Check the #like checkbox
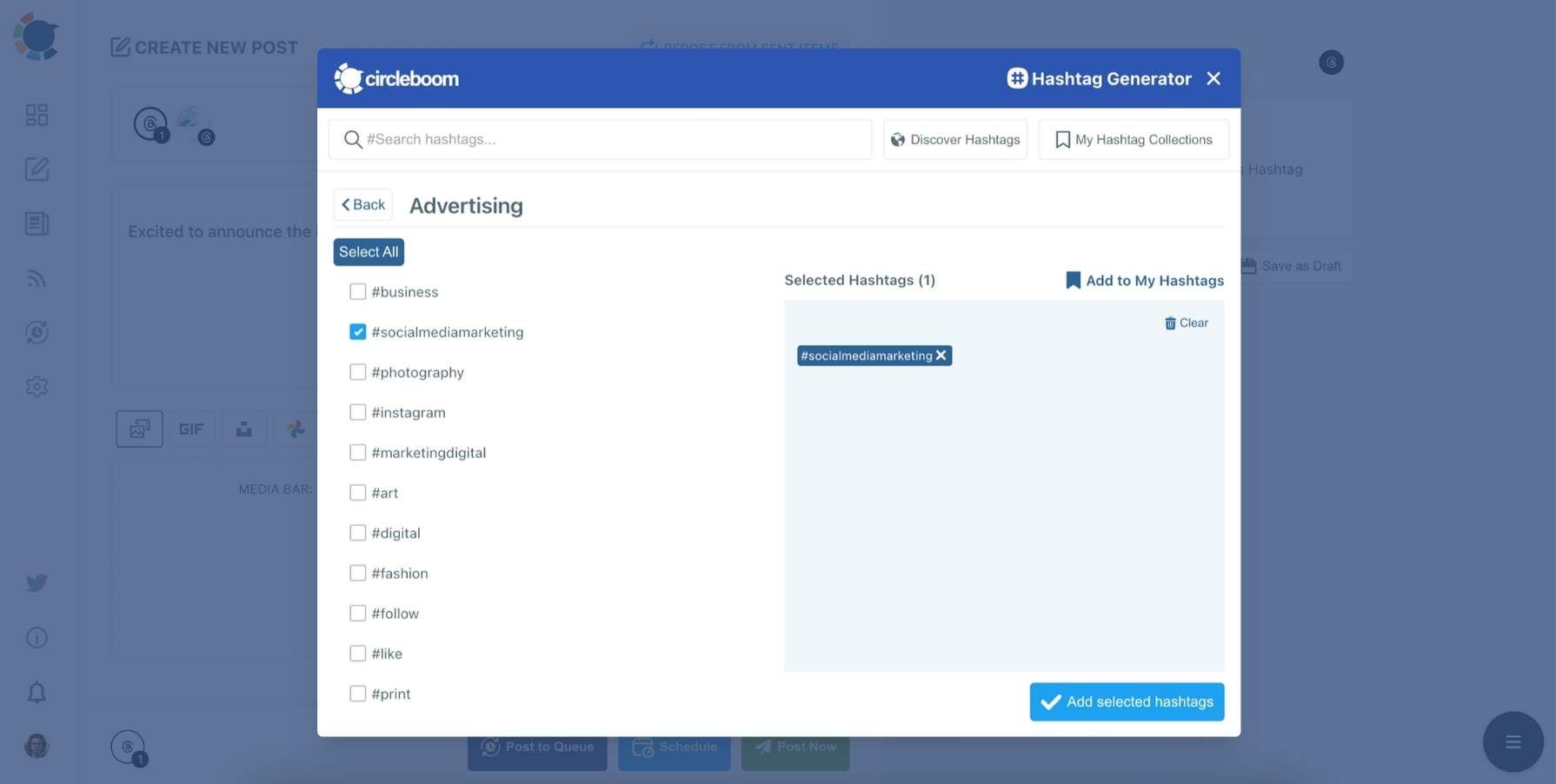This screenshot has height=784, width=1556. click(357, 654)
